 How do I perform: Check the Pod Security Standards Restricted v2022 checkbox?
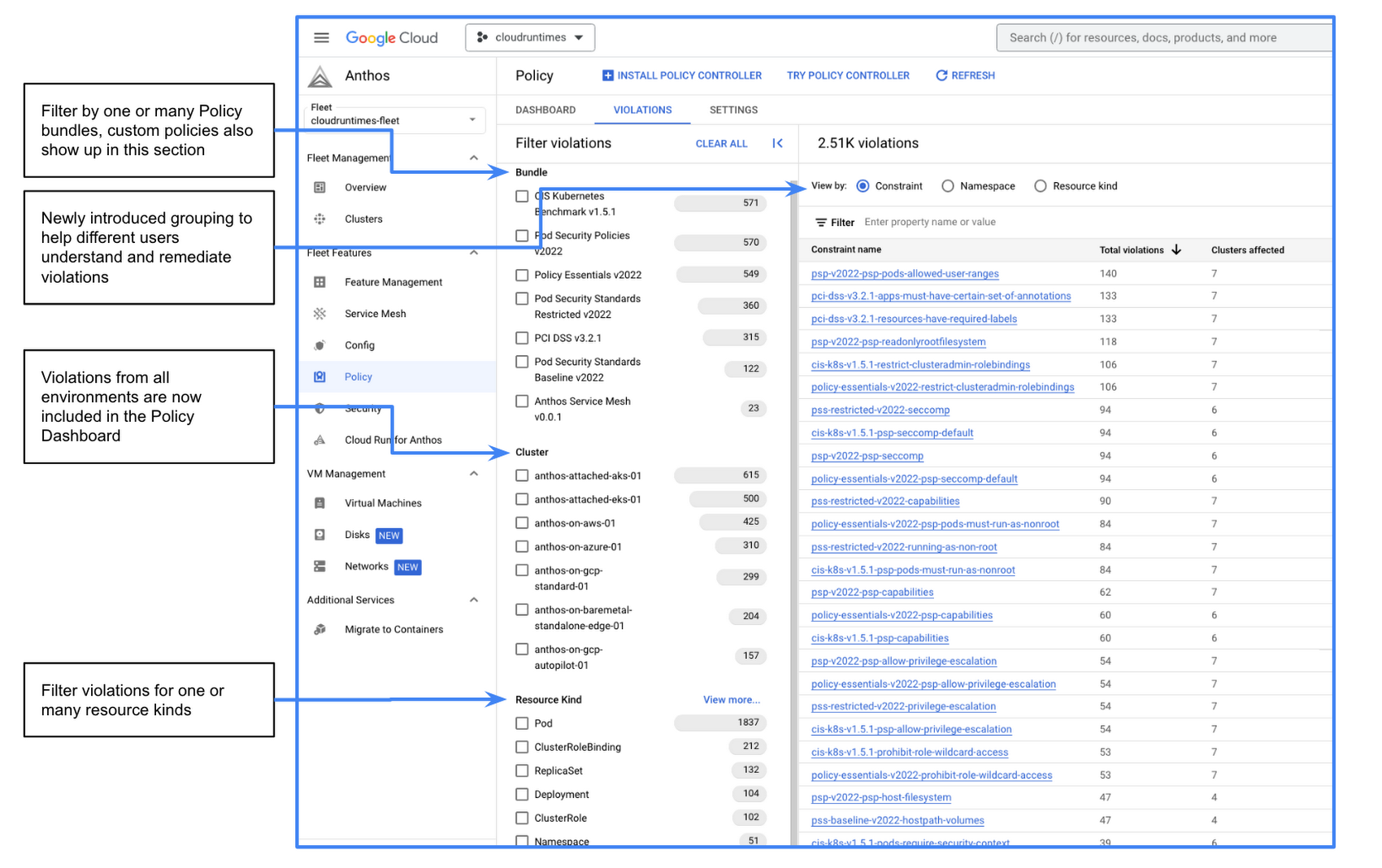point(522,299)
